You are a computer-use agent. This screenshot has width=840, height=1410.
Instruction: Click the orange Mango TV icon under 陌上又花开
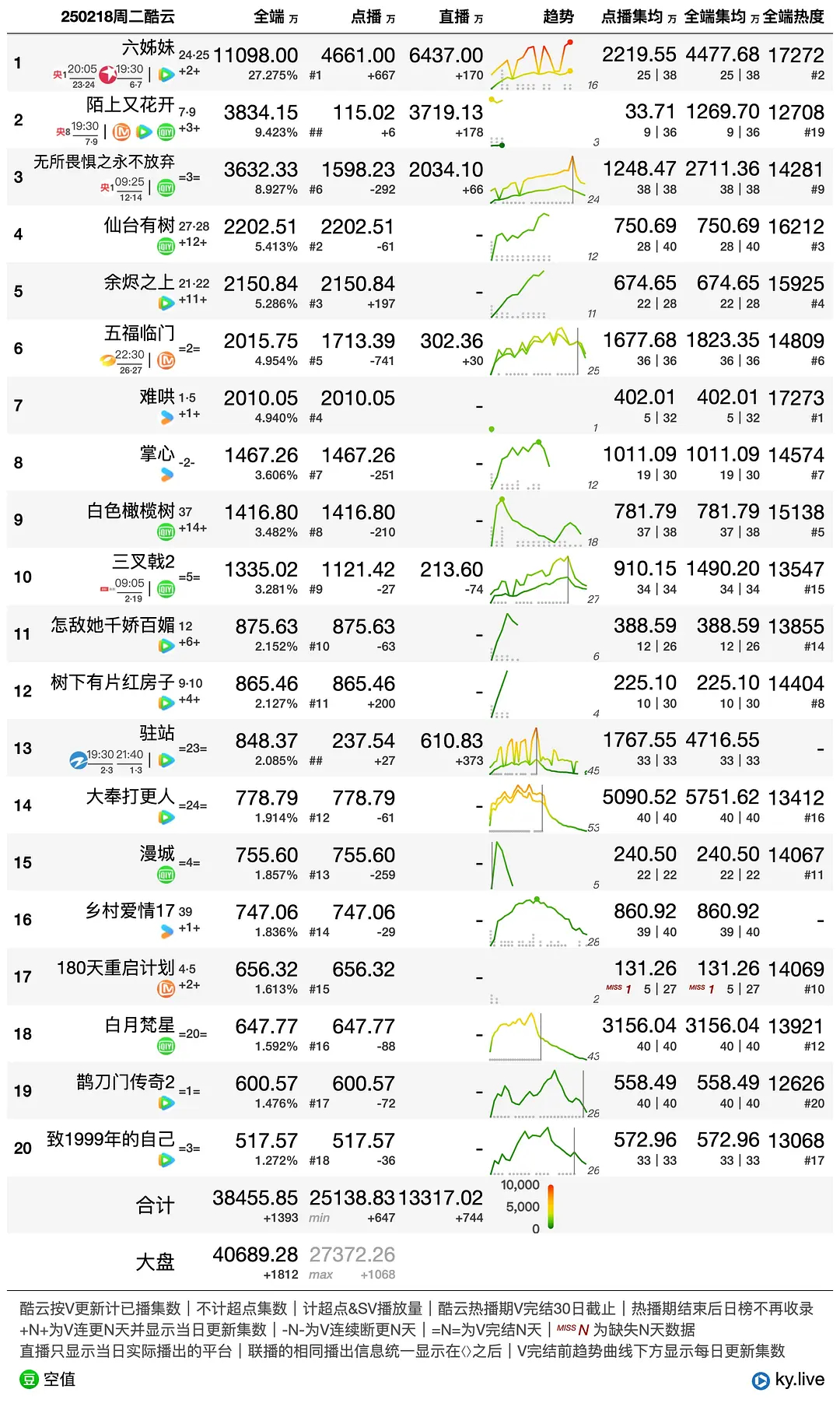[x=122, y=132]
